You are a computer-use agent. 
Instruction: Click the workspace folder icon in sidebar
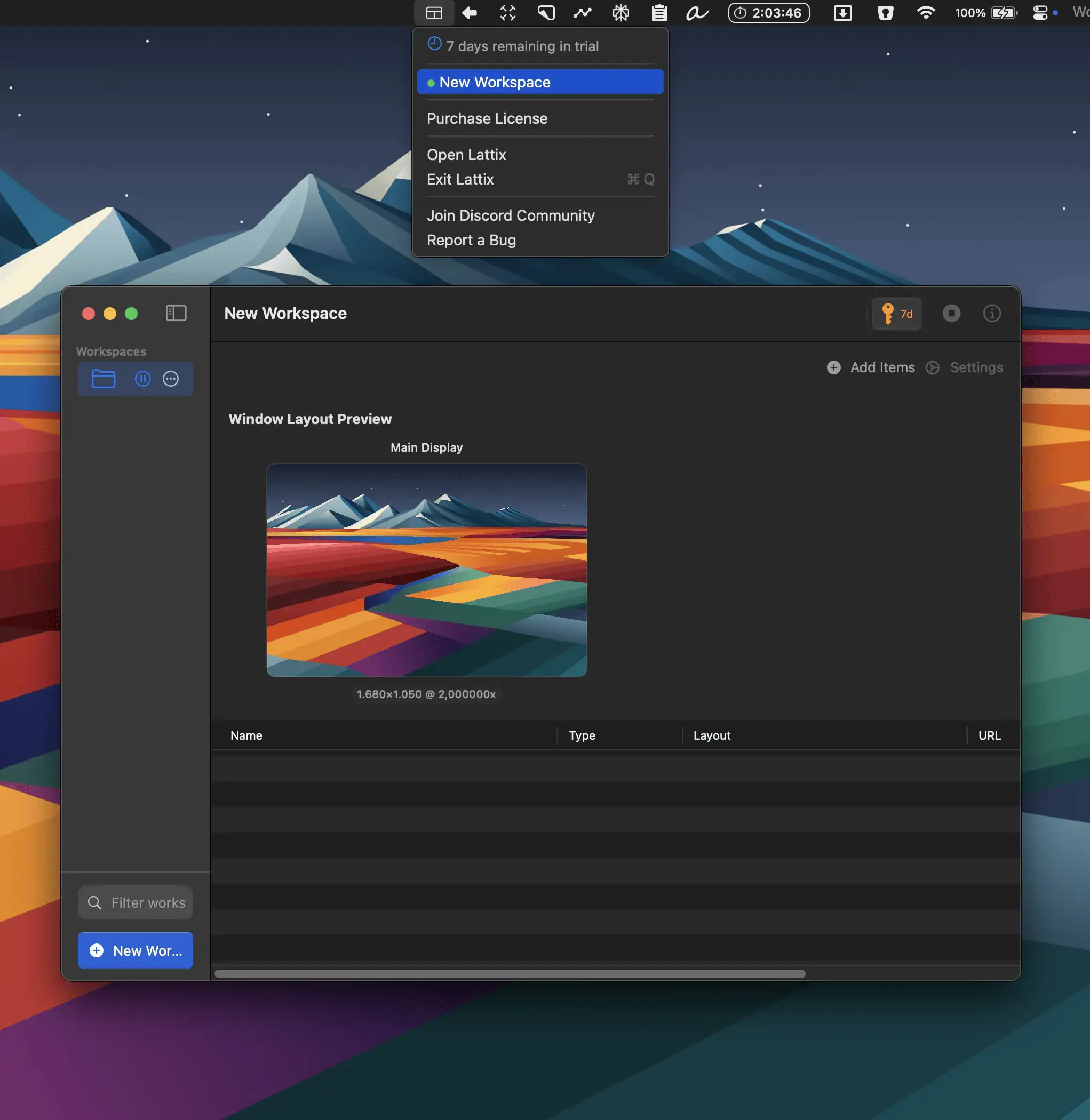[104, 379]
